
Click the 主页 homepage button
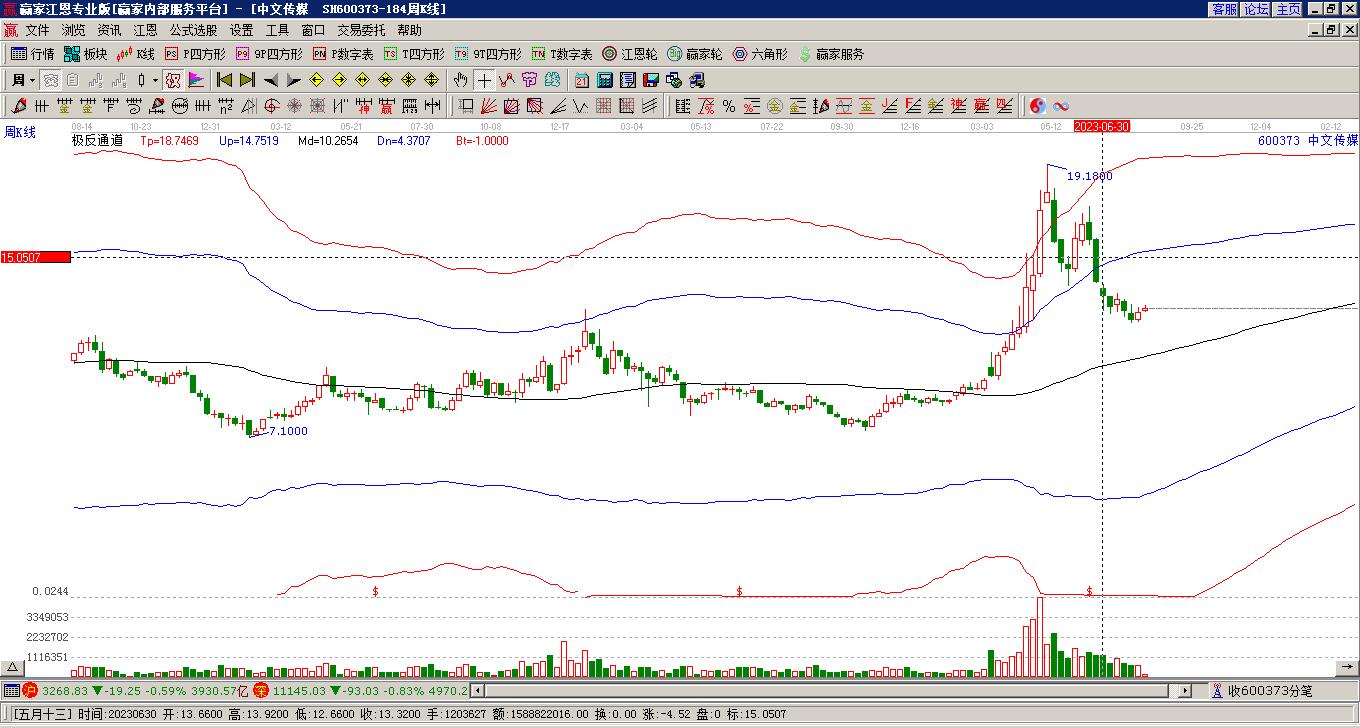1288,9
